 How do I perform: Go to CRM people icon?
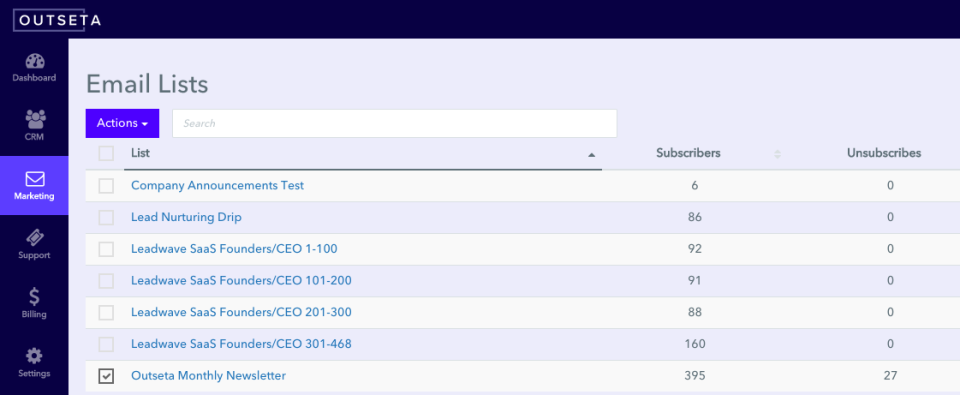tap(35, 119)
